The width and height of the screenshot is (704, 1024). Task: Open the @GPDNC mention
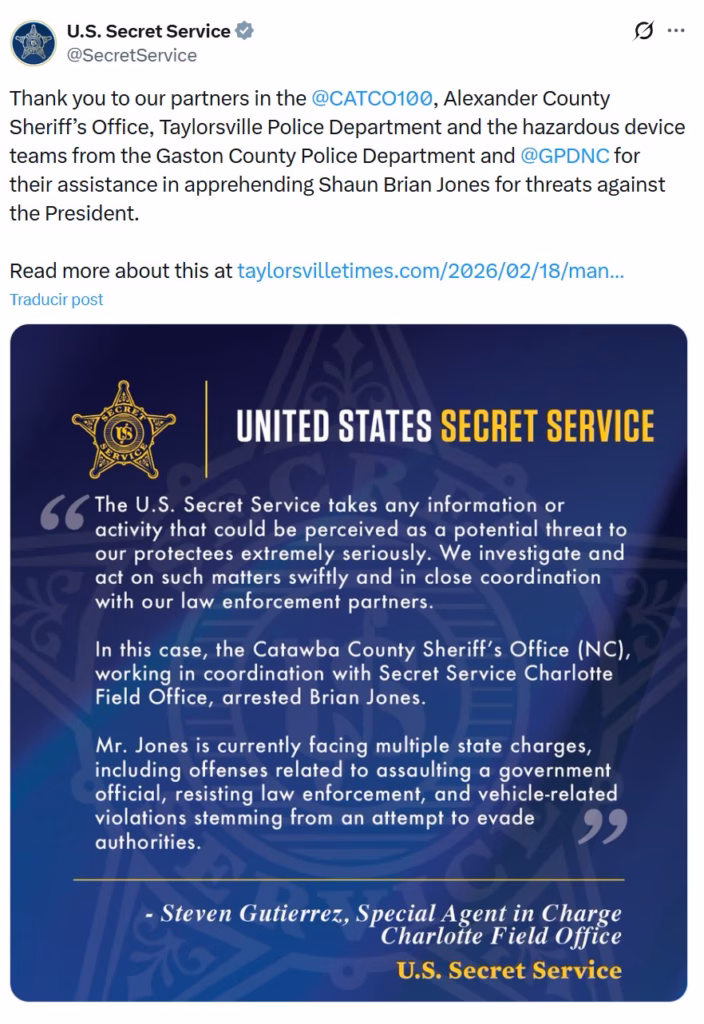564,157
